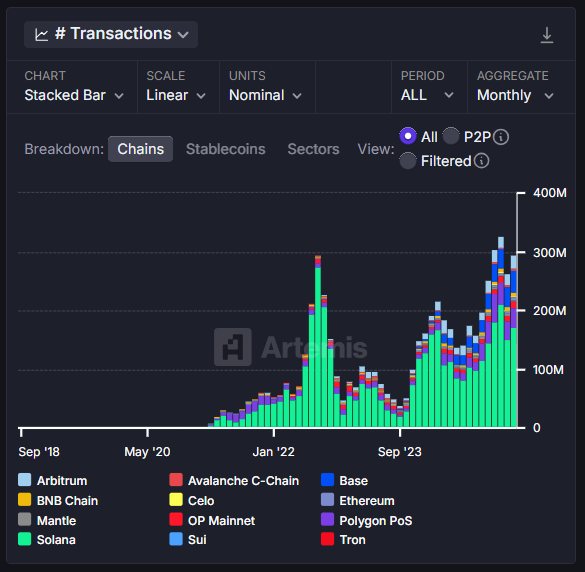Click the Jan '22 x-axis label
Screen dimensions: 585x572
click(273, 451)
